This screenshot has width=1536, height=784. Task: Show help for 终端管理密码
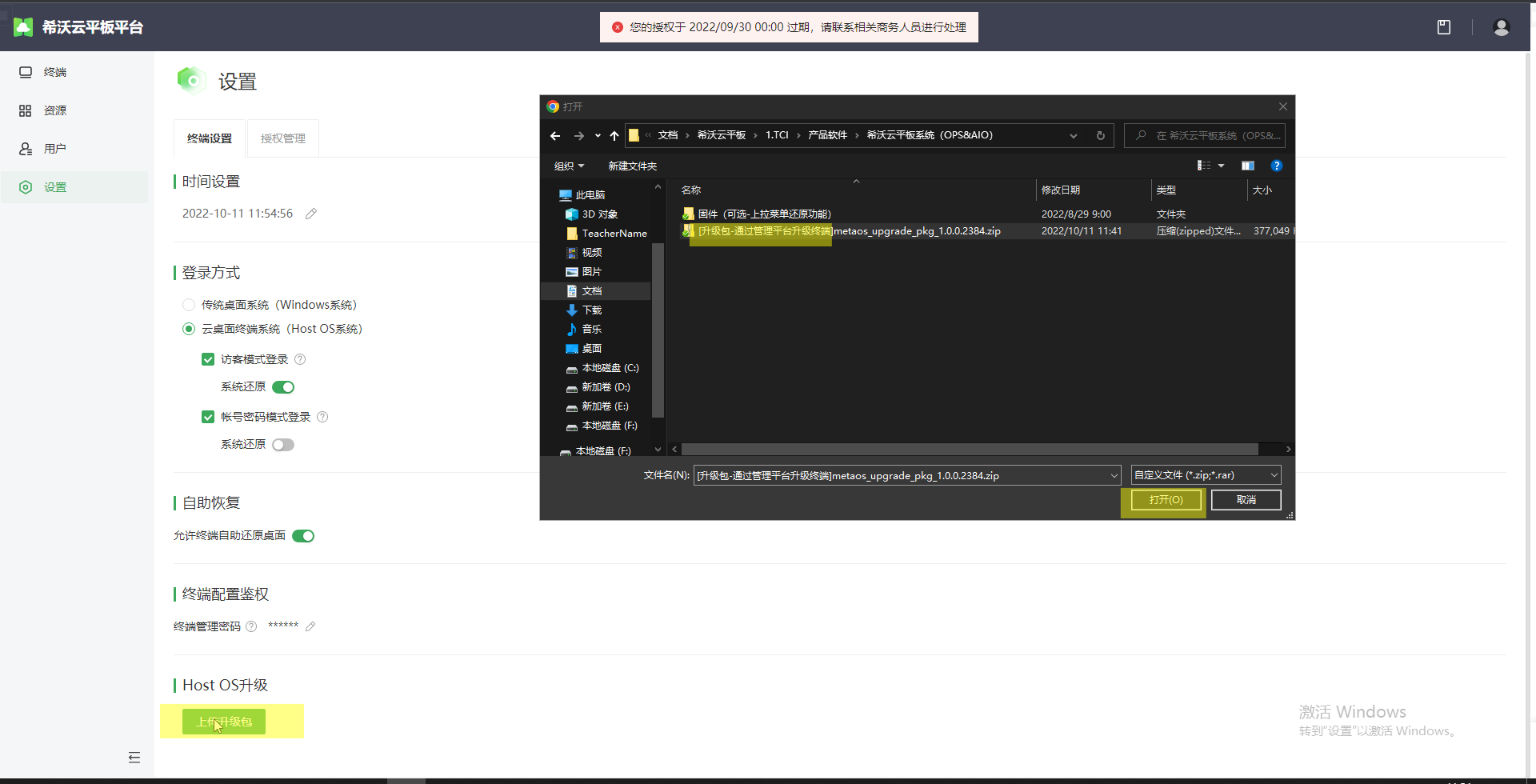point(251,626)
